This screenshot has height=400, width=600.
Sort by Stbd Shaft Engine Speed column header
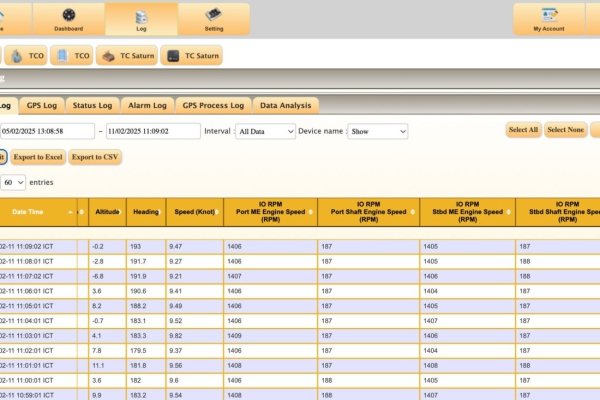point(558,212)
